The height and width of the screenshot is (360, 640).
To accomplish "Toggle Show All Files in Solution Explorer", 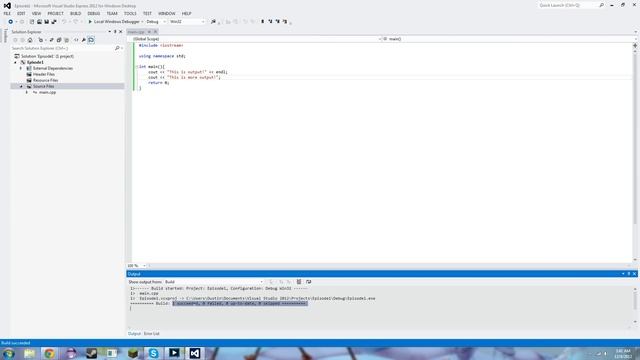I will point(67,40).
